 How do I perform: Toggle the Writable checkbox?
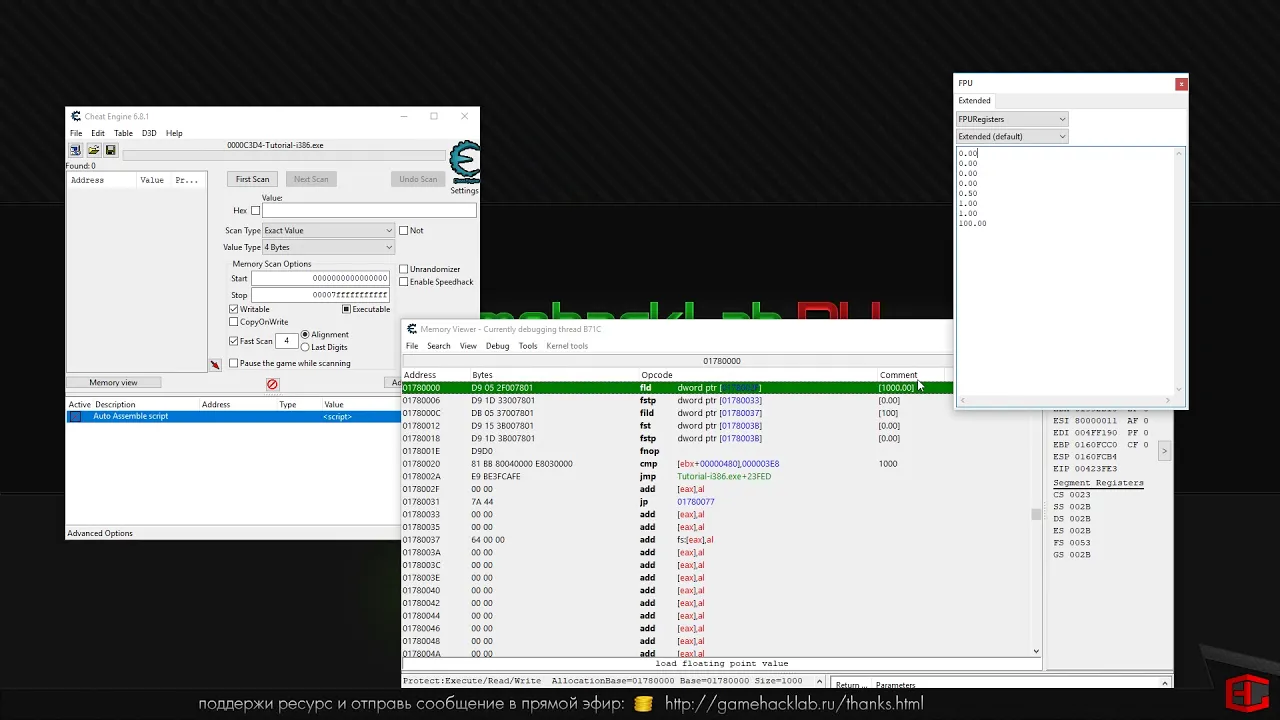coord(234,309)
